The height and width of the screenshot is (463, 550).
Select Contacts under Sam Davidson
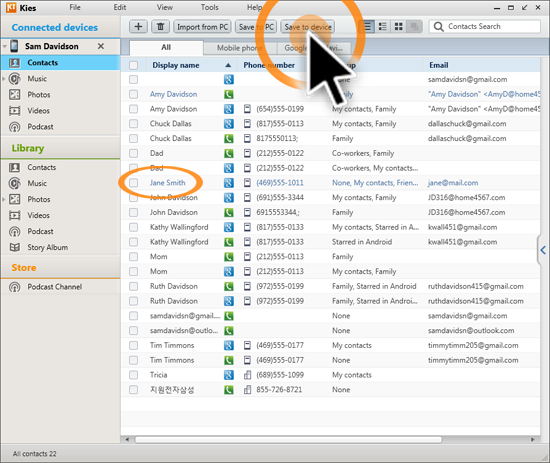click(x=60, y=63)
